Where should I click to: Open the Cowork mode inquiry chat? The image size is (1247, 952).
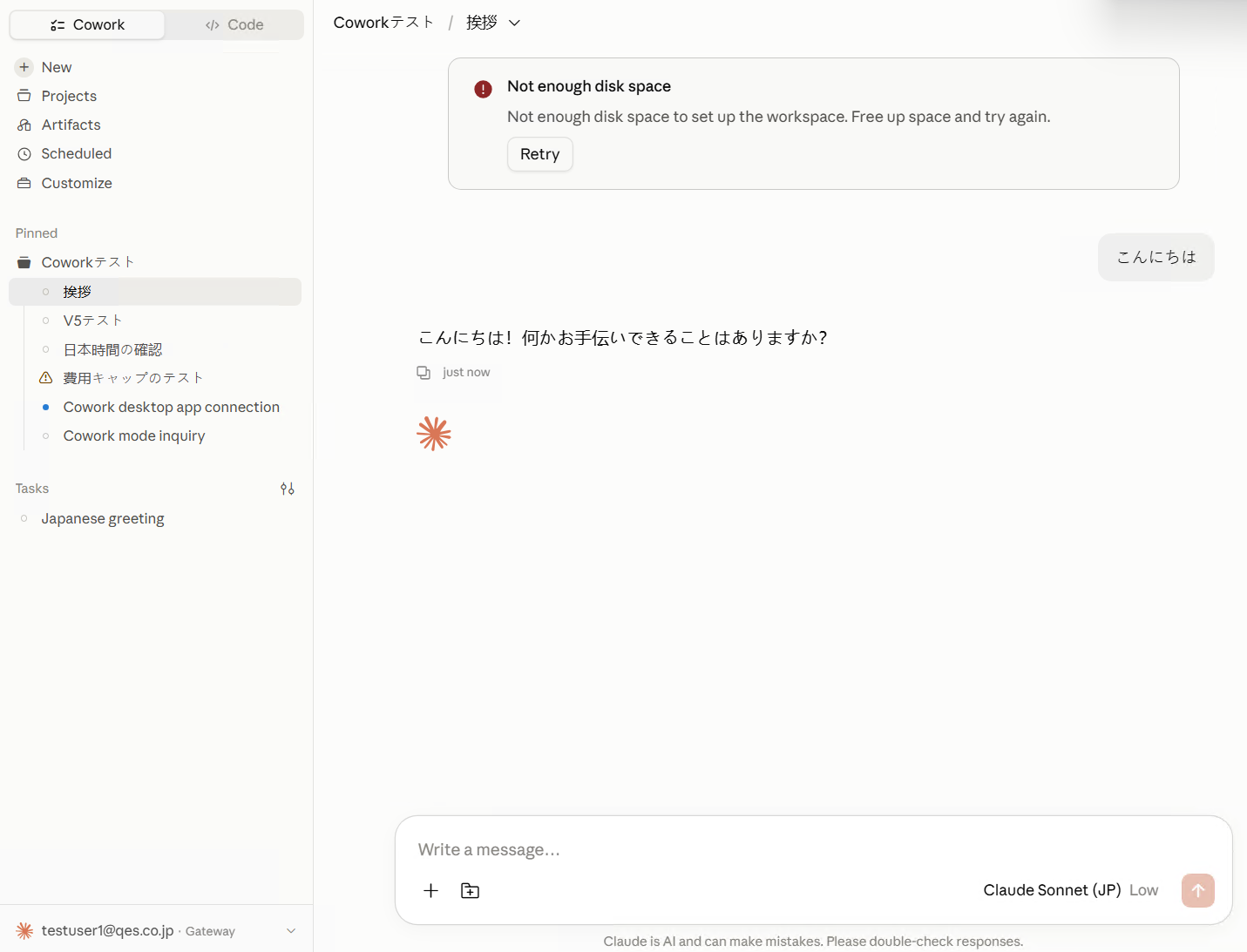tap(134, 435)
